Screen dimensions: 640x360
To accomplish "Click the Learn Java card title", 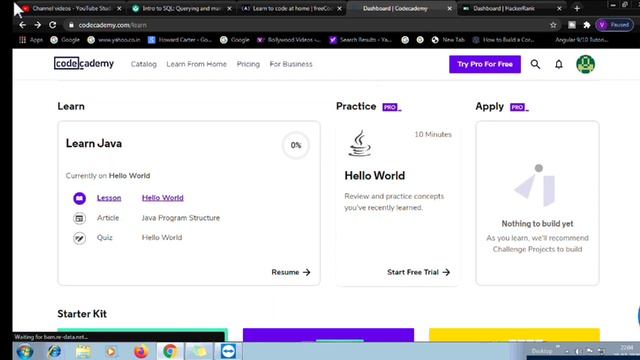I will (94, 144).
